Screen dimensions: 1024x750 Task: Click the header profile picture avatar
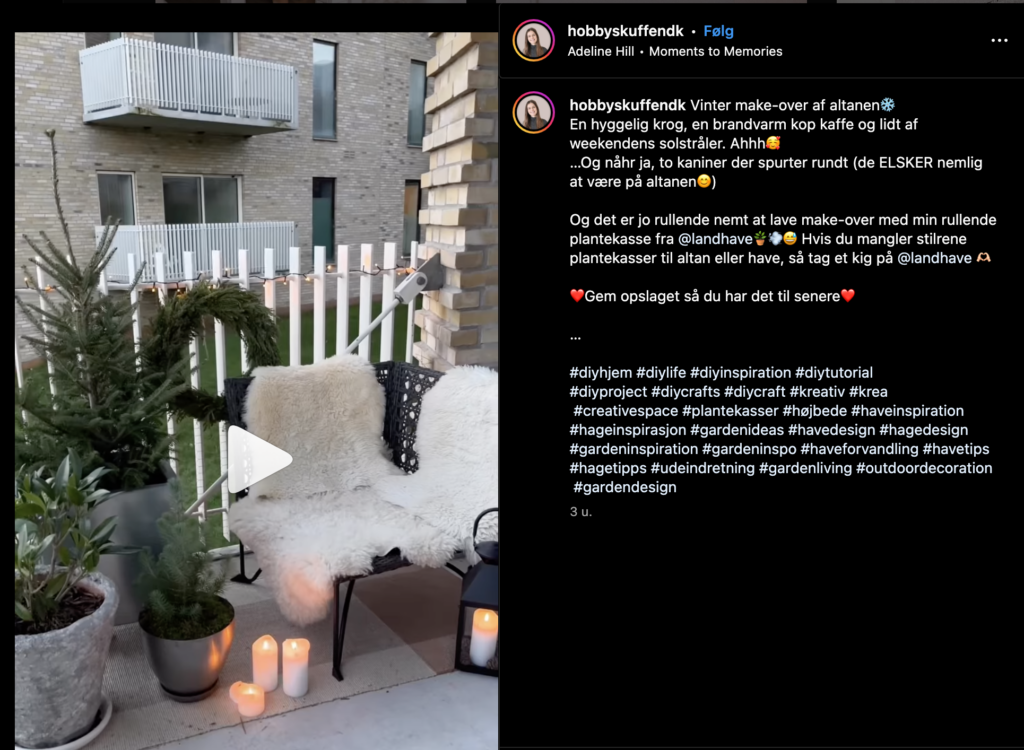pos(534,41)
